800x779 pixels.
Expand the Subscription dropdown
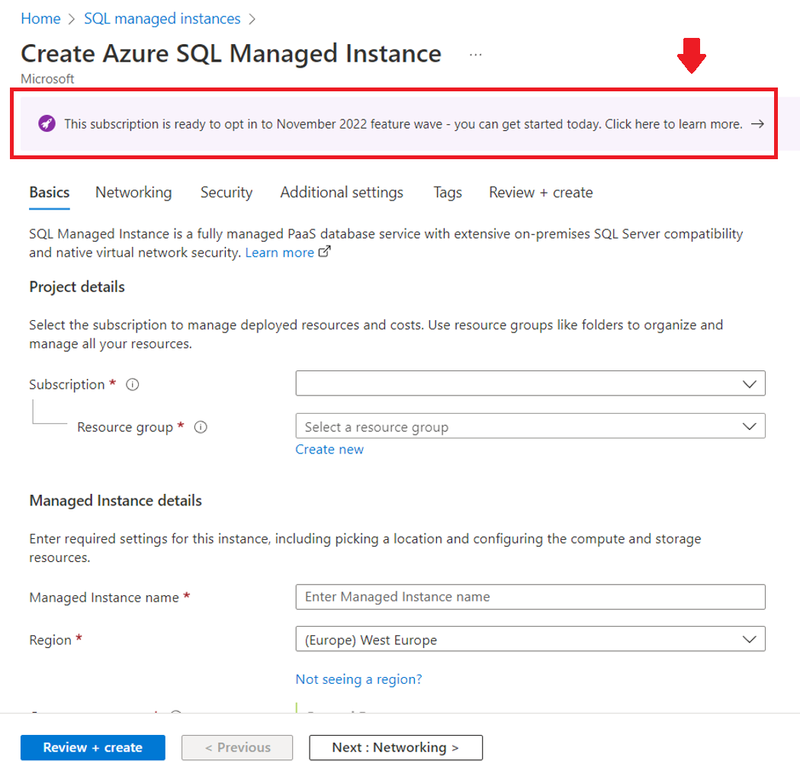pyautogui.click(x=530, y=383)
